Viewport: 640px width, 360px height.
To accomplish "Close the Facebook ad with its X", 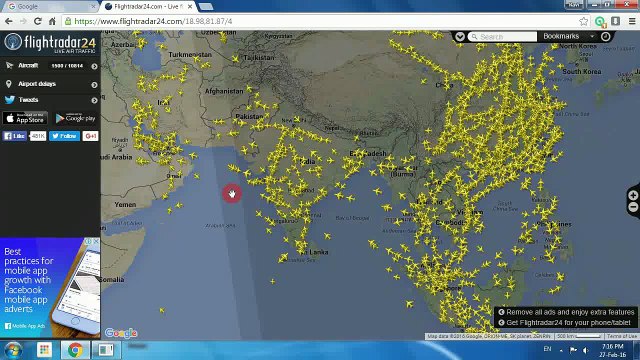I will pos(96,241).
